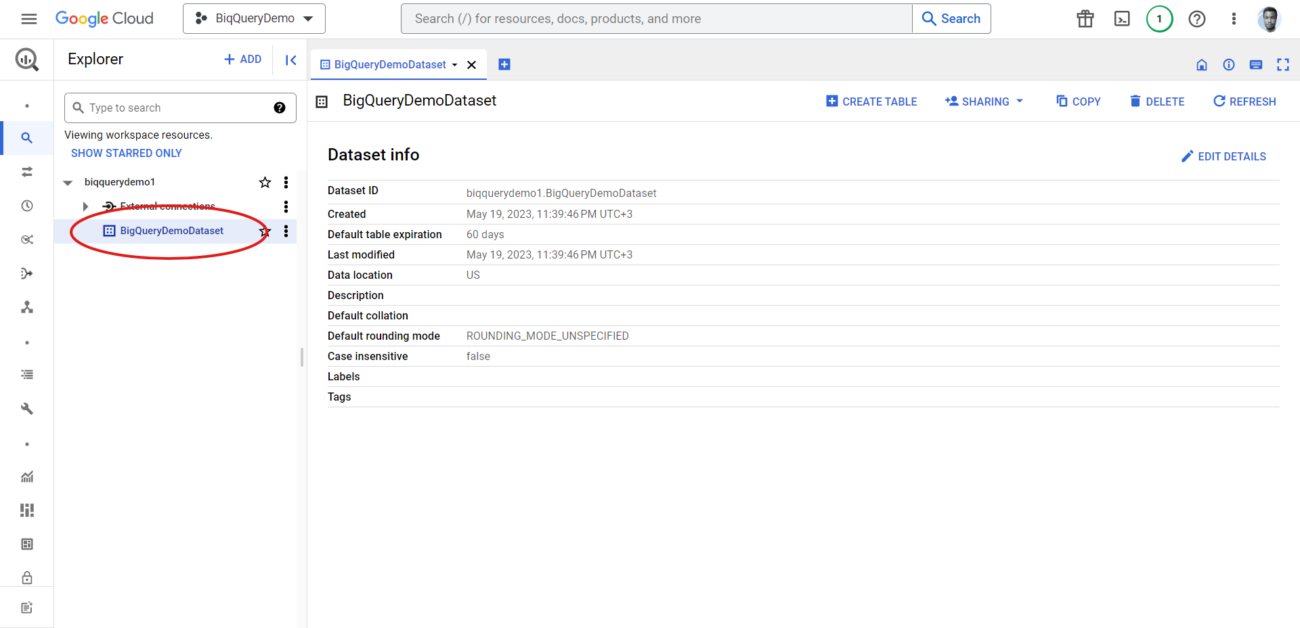Screen dimensions: 1300x628
Task: Open a new editor tab with the plus button
Action: point(504,63)
